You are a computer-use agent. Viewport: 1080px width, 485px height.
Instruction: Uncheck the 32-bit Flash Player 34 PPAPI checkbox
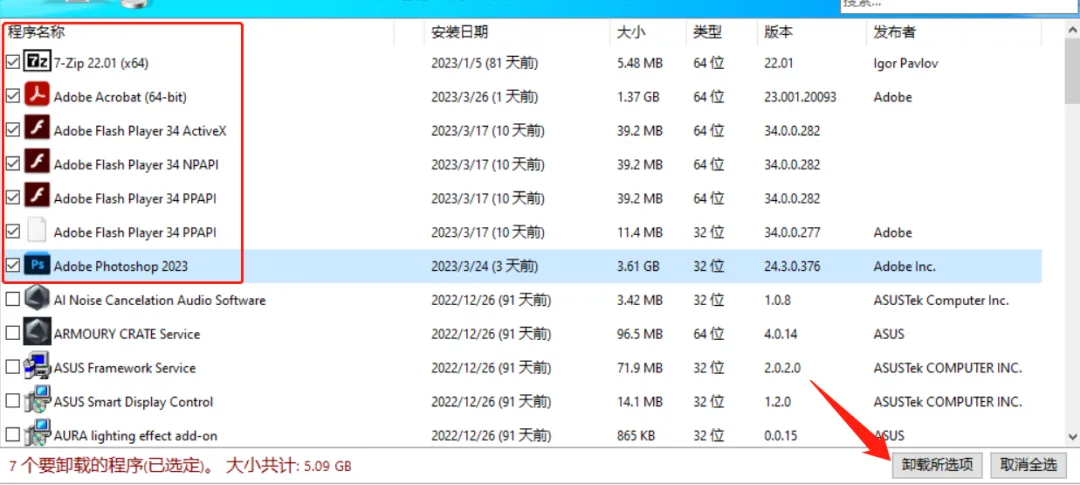click(12, 232)
